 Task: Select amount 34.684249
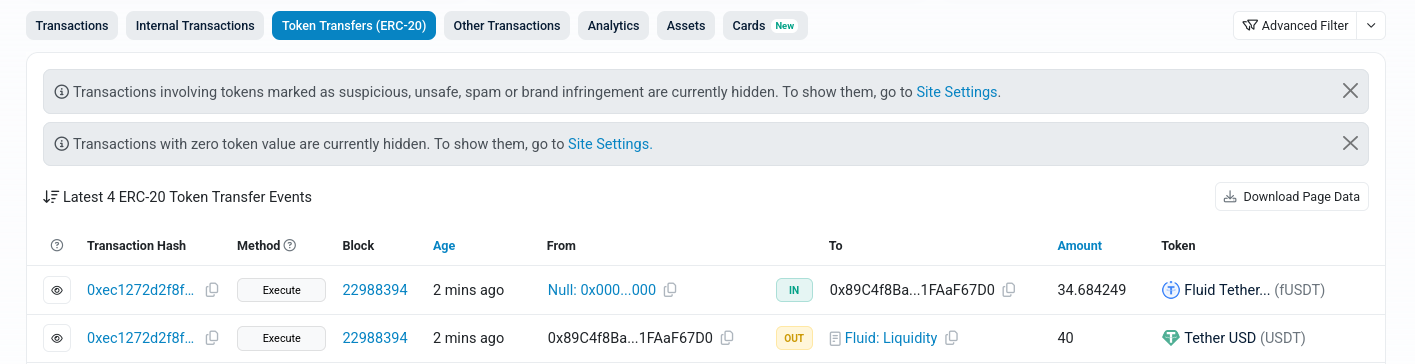point(1092,290)
